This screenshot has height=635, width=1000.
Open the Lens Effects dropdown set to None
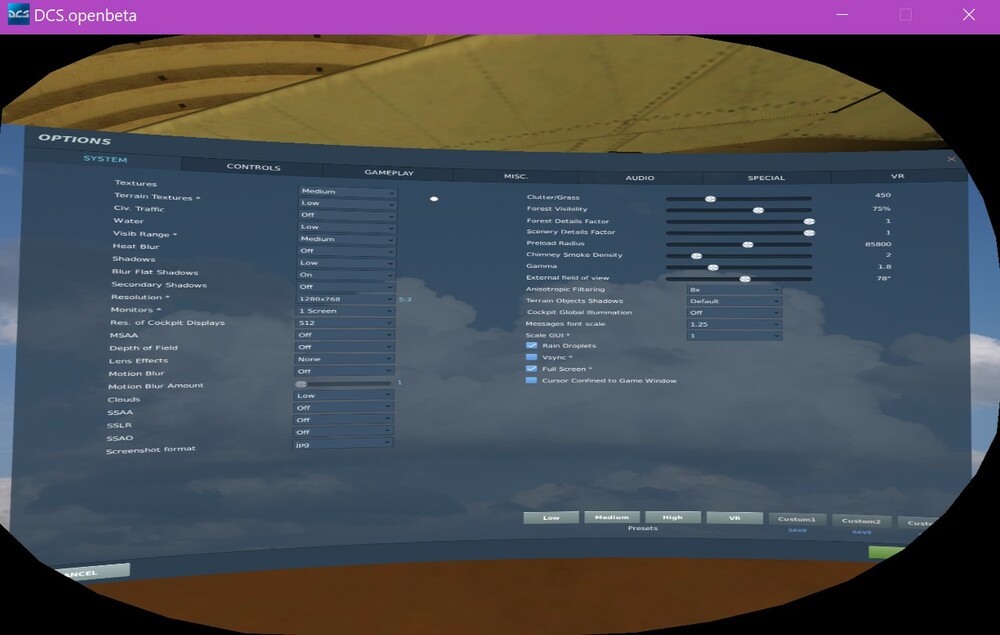point(344,360)
